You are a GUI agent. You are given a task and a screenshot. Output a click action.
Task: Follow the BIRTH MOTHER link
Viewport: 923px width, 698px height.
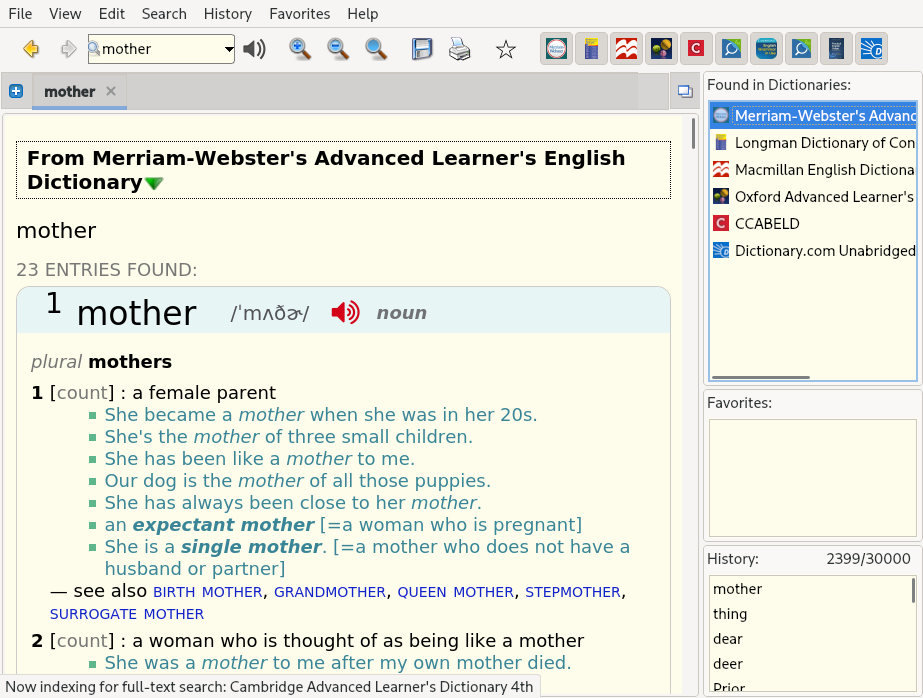tap(207, 592)
